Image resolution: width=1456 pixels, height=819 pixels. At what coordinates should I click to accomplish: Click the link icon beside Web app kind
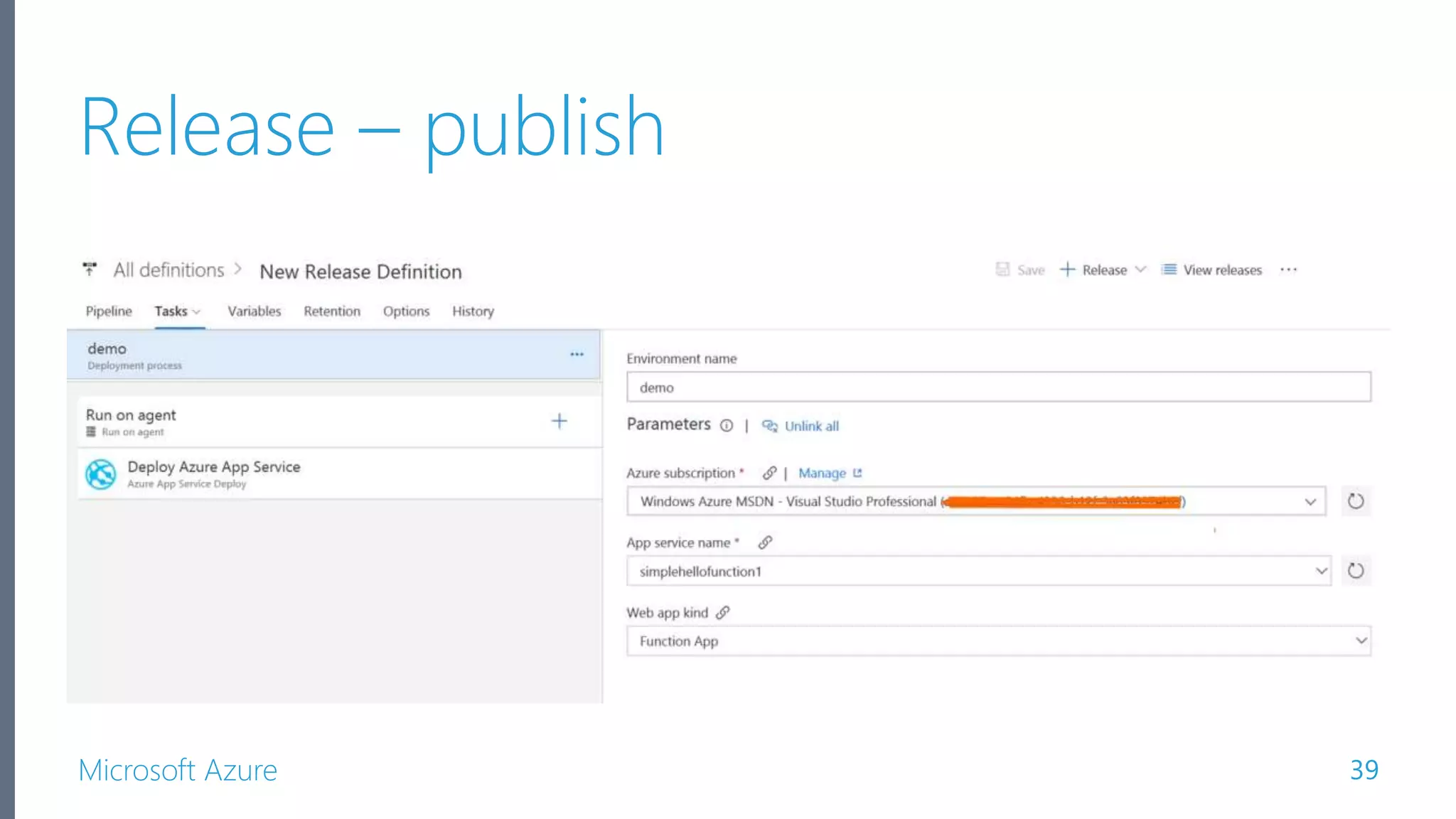click(x=723, y=613)
